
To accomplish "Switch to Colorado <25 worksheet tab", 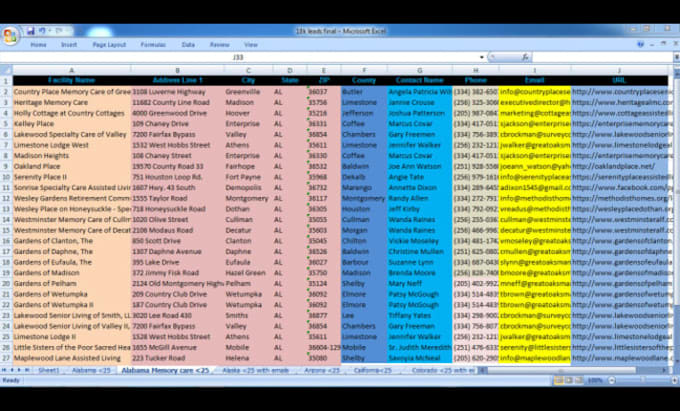I will 443,370.
